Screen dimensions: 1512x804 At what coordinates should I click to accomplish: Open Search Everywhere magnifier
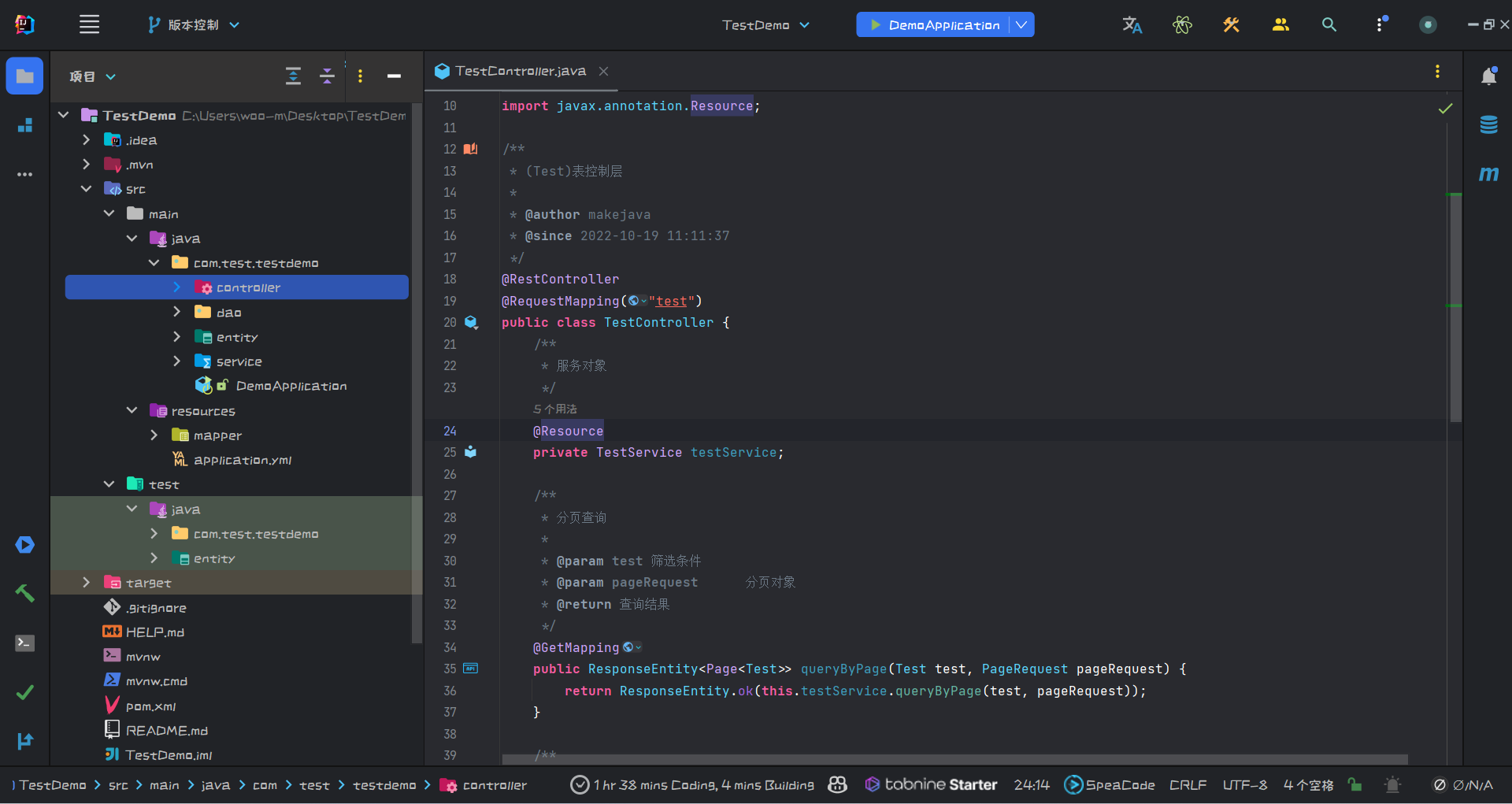point(1329,25)
